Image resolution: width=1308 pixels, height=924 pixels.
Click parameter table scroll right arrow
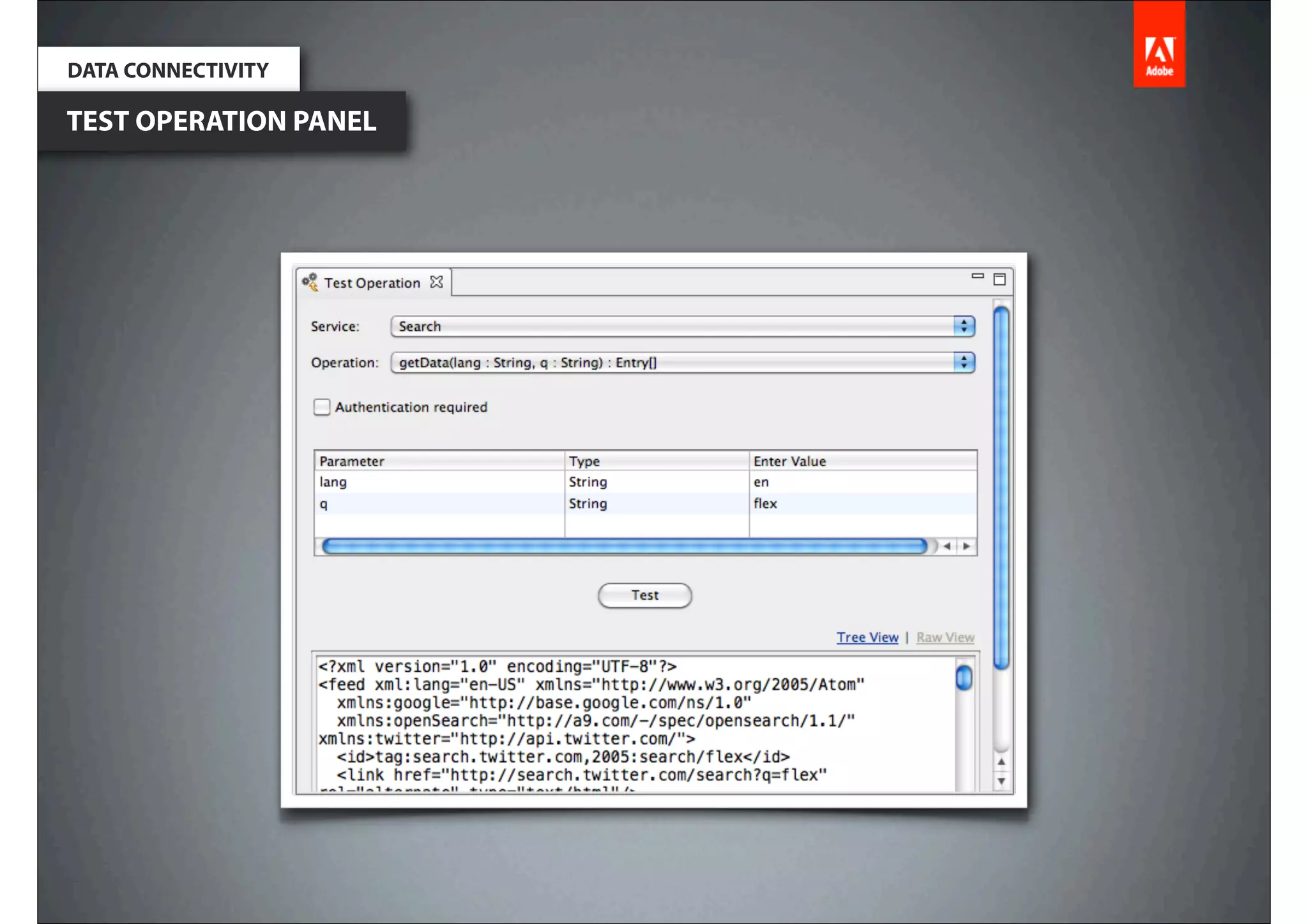(x=966, y=546)
